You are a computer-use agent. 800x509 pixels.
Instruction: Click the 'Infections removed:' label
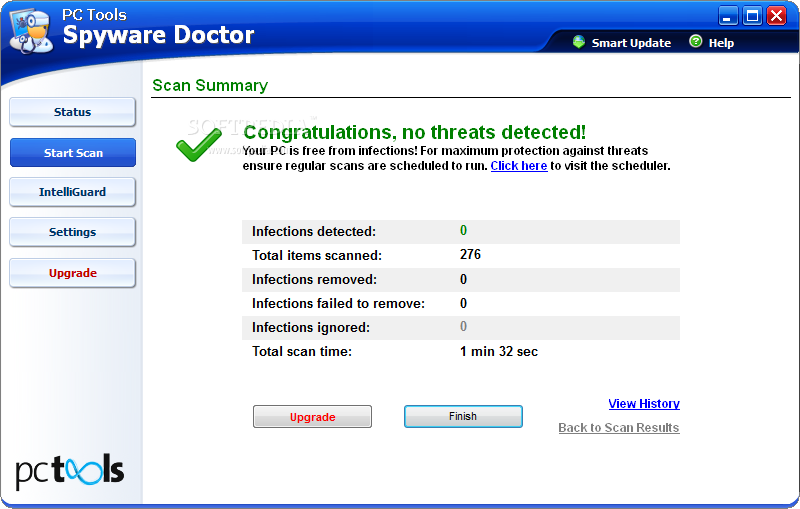314,279
